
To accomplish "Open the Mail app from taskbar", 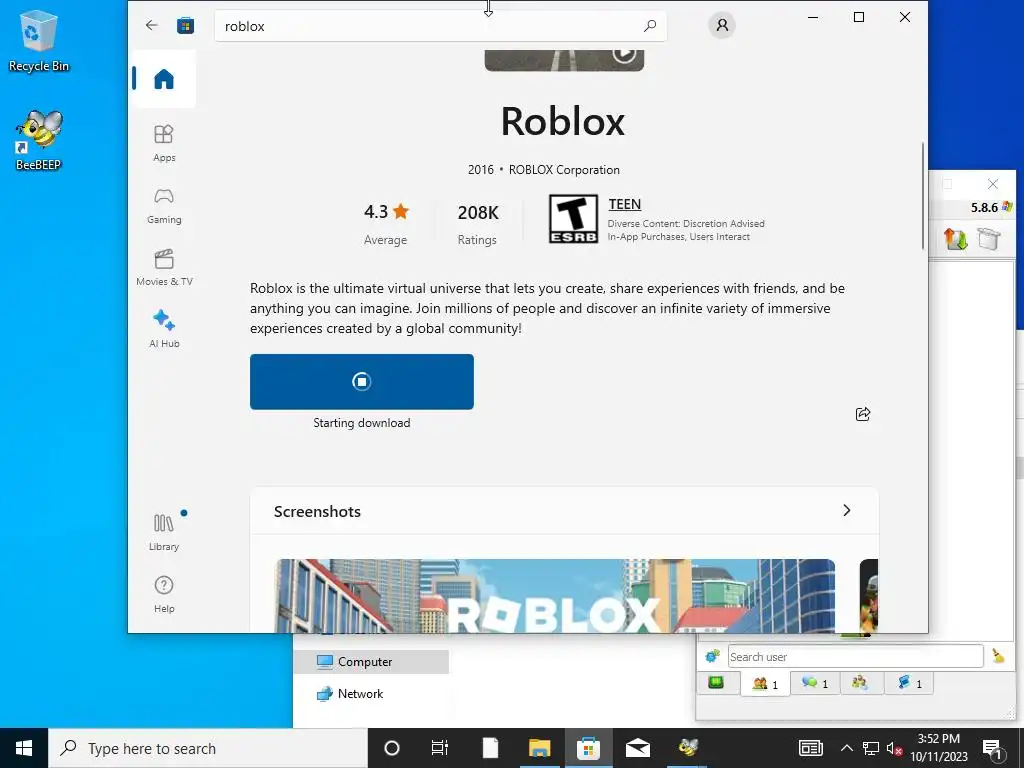I will pos(638,748).
